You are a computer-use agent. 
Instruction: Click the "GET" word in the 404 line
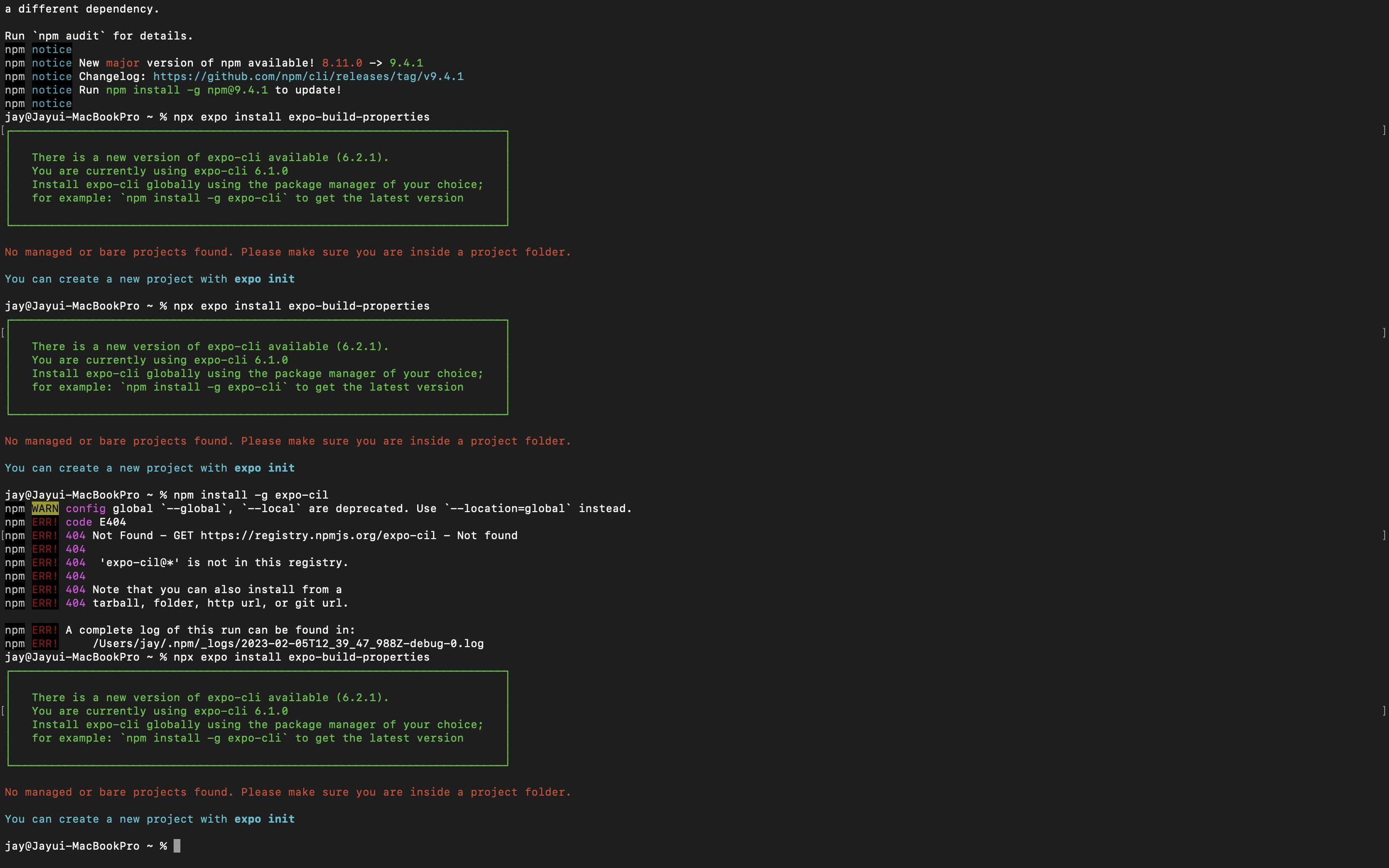(x=184, y=536)
